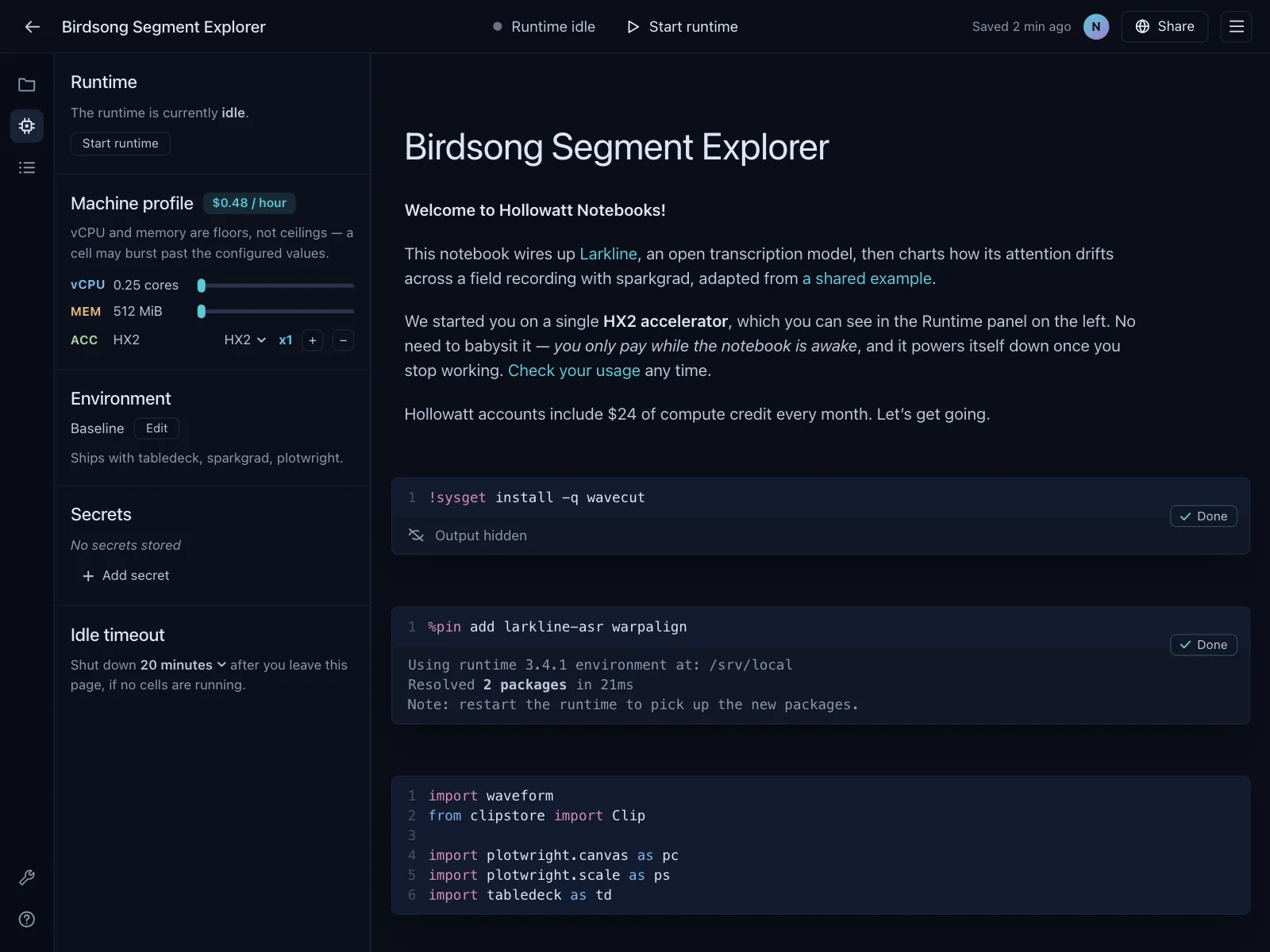This screenshot has width=1270, height=952.
Task: Open the help question mark icon
Action: (x=27, y=919)
